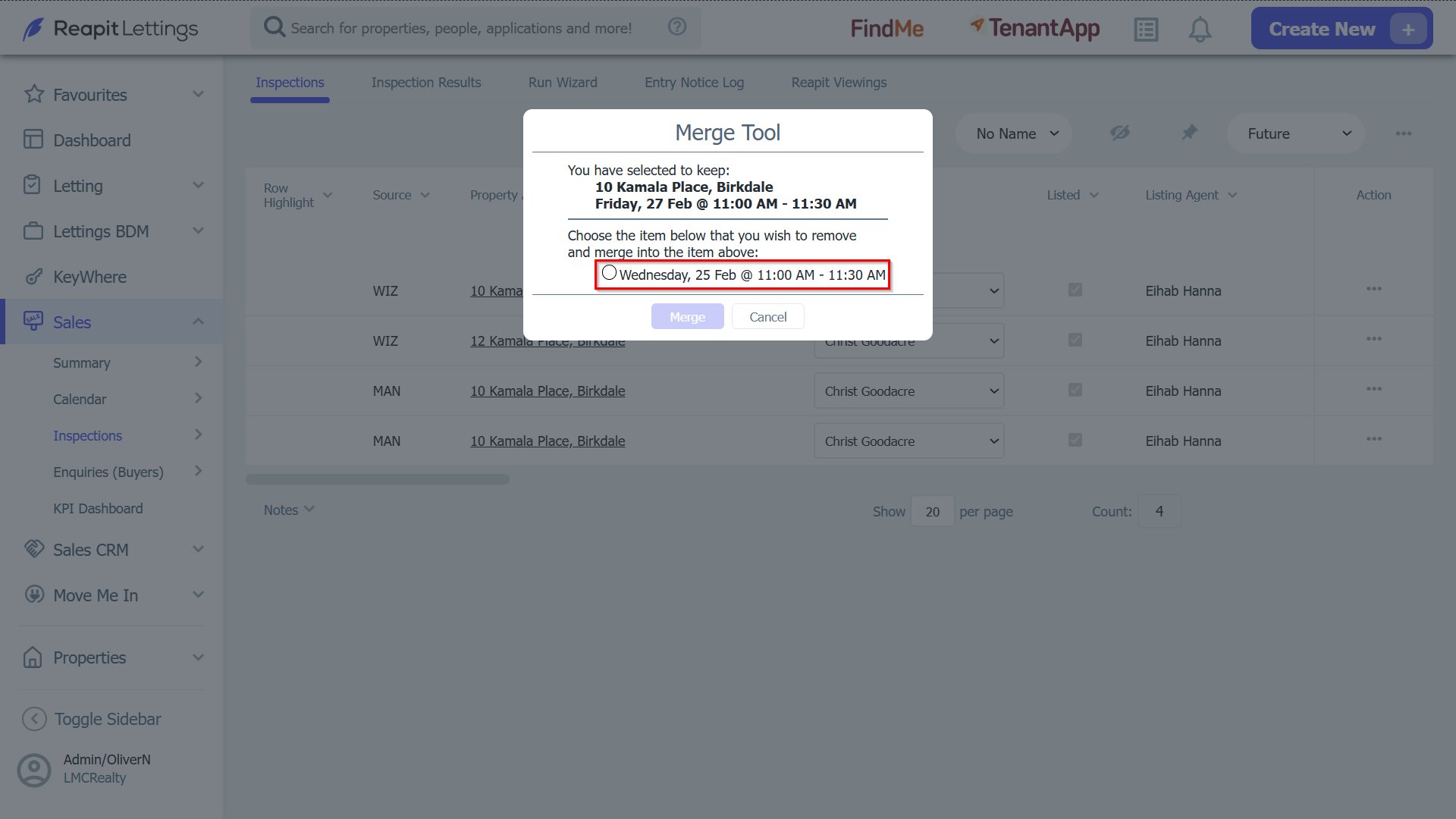Image resolution: width=1456 pixels, height=819 pixels.
Task: Open the Christ Goodacre dropdown in the third row
Action: [x=908, y=391]
